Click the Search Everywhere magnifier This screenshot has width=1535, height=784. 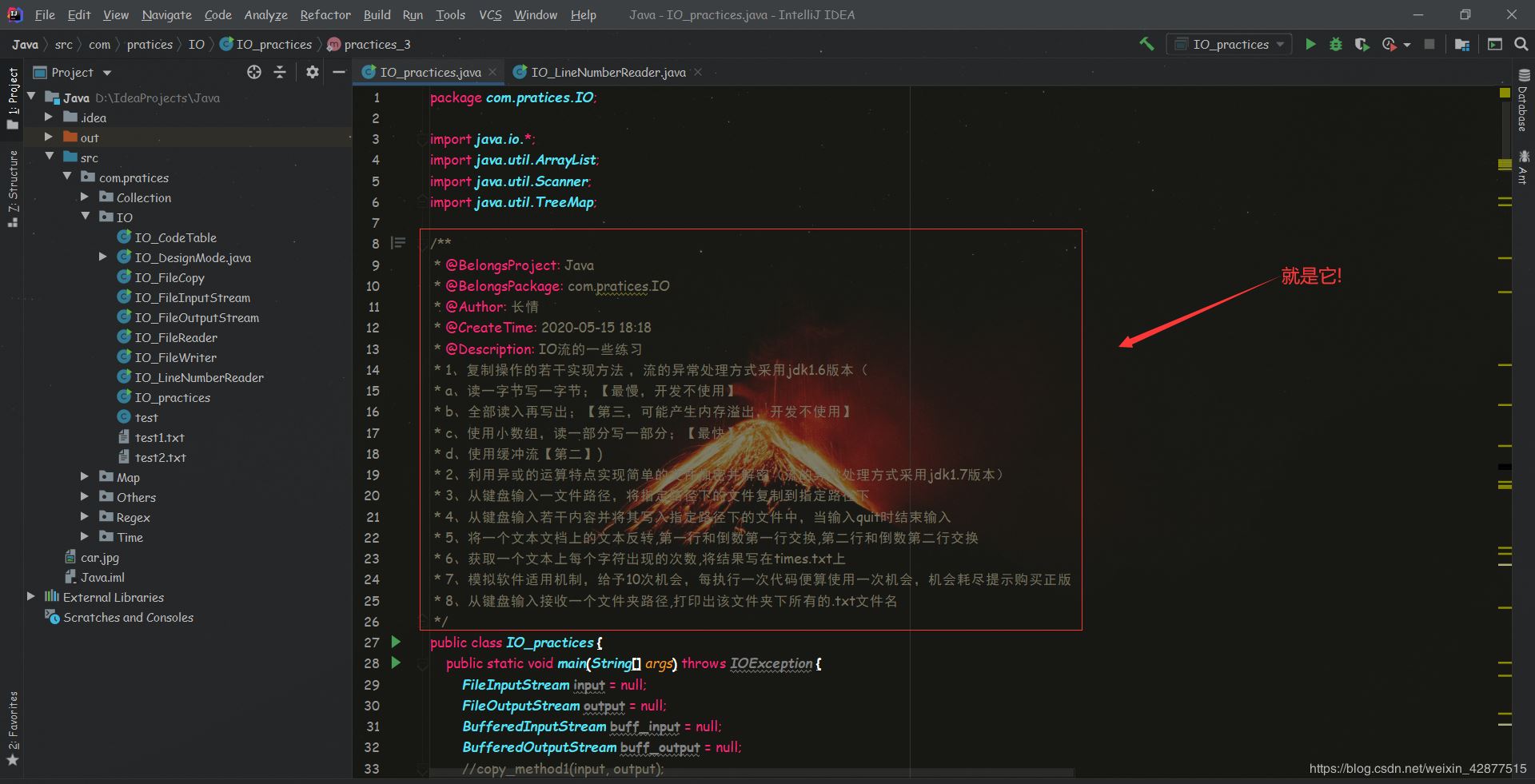[1521, 44]
